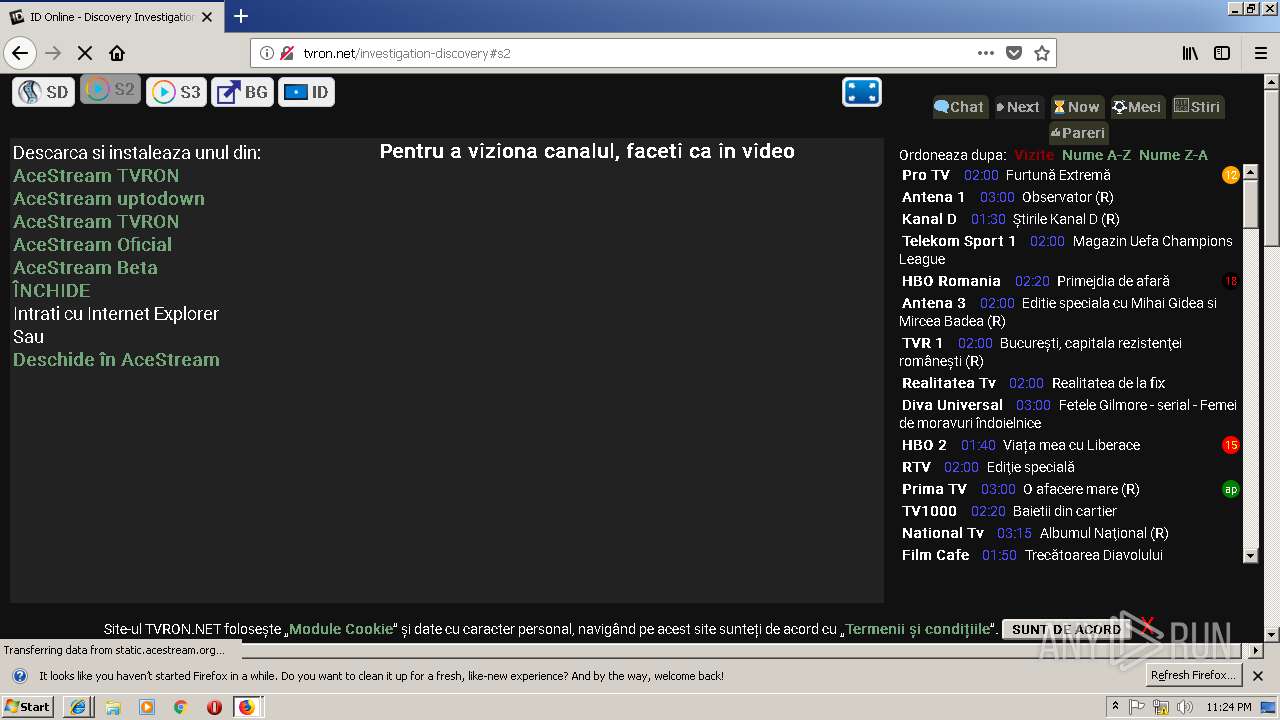Viewport: 1280px width, 720px height.
Task: Open the first AceStream TVRON link
Action: (x=96, y=176)
